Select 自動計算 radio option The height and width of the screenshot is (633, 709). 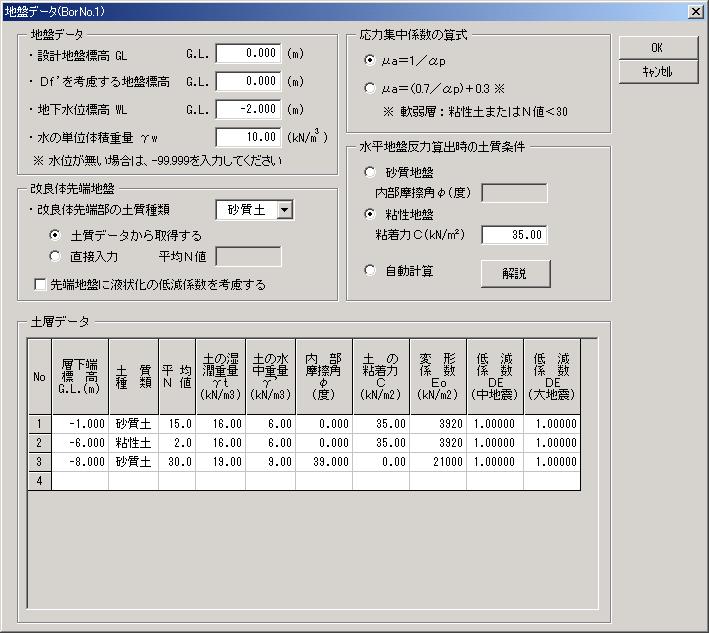pyautogui.click(x=370, y=270)
